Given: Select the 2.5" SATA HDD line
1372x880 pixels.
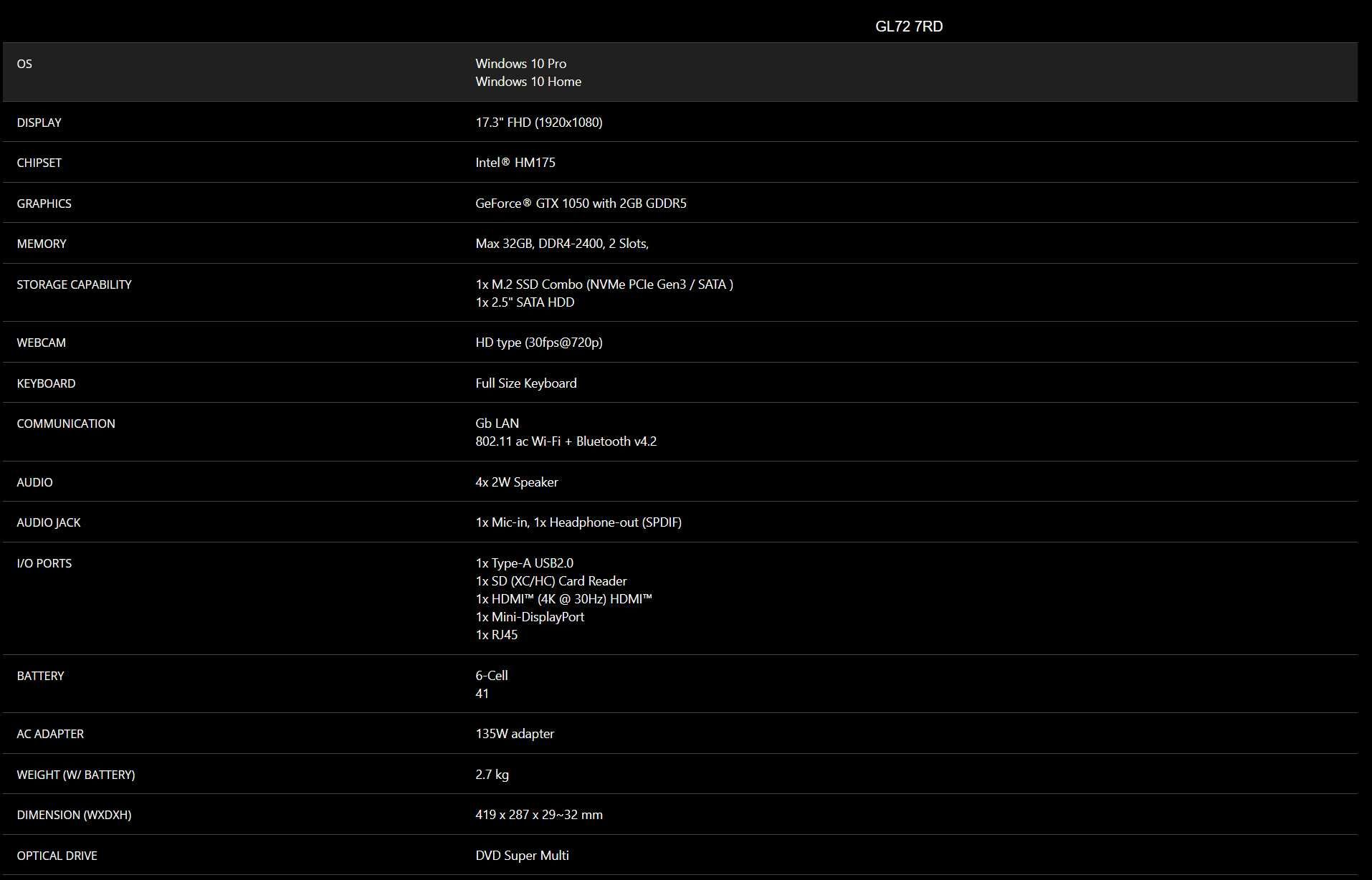Looking at the screenshot, I should tap(525, 302).
